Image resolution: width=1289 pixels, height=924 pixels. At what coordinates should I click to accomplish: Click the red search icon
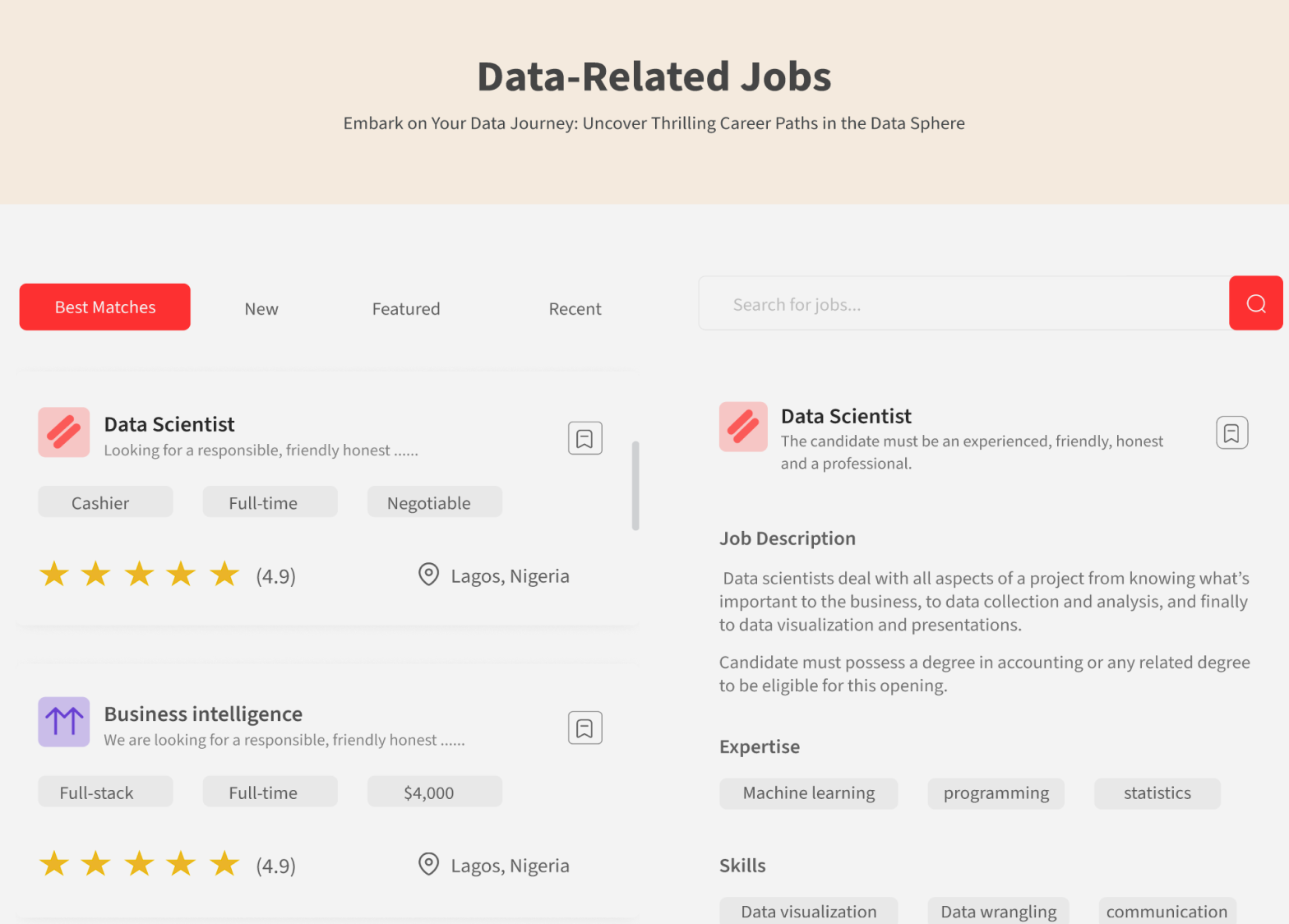[1255, 303]
